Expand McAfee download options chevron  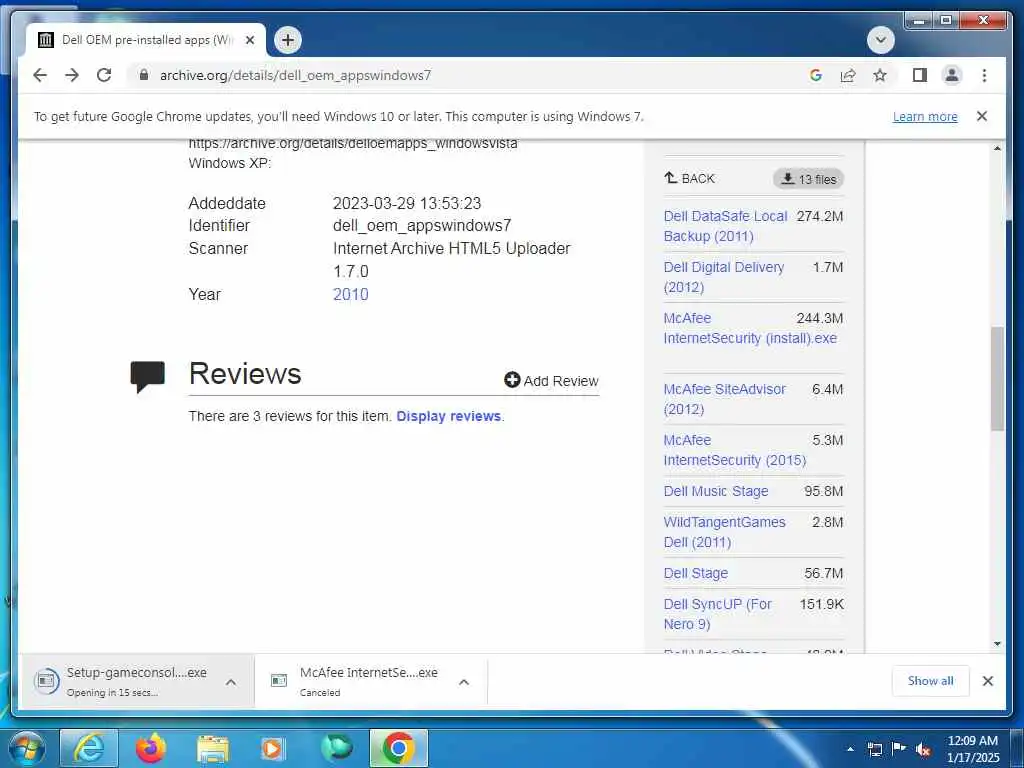coord(464,682)
